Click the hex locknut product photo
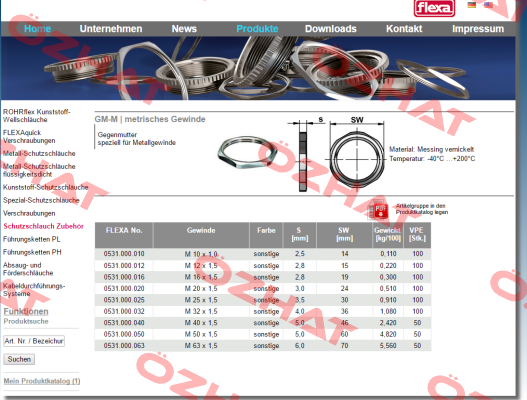 coord(247,152)
